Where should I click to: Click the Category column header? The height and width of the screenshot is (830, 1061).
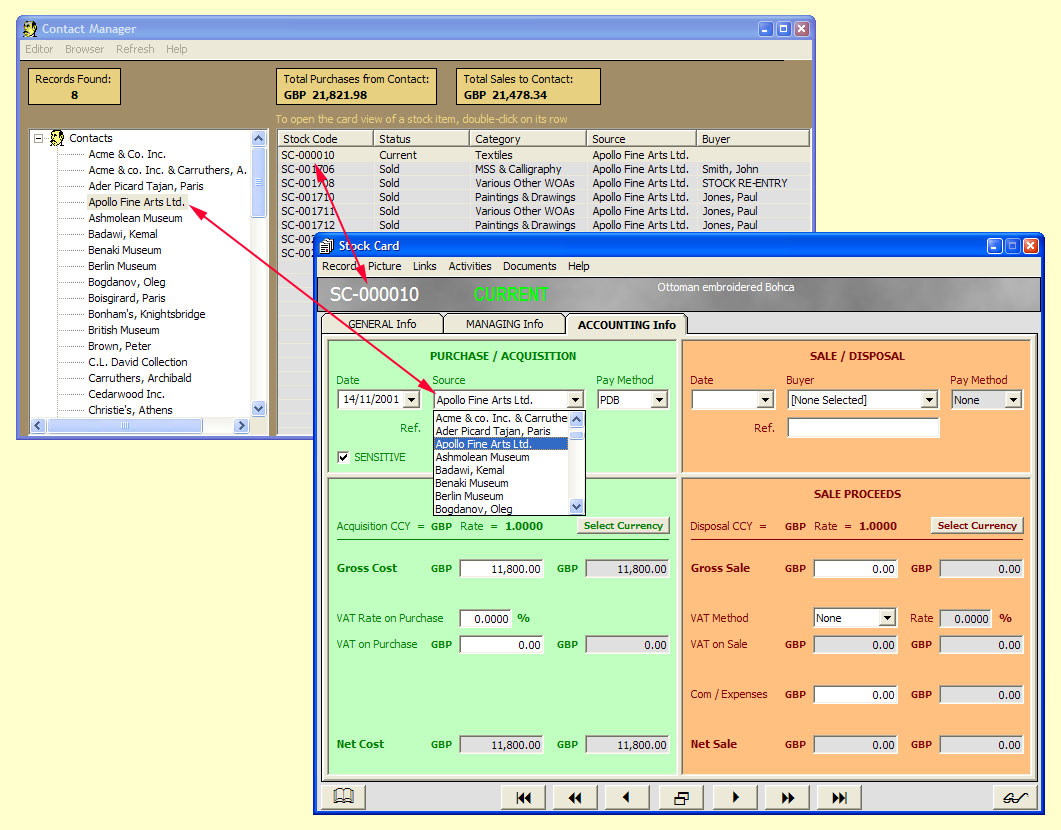point(527,139)
